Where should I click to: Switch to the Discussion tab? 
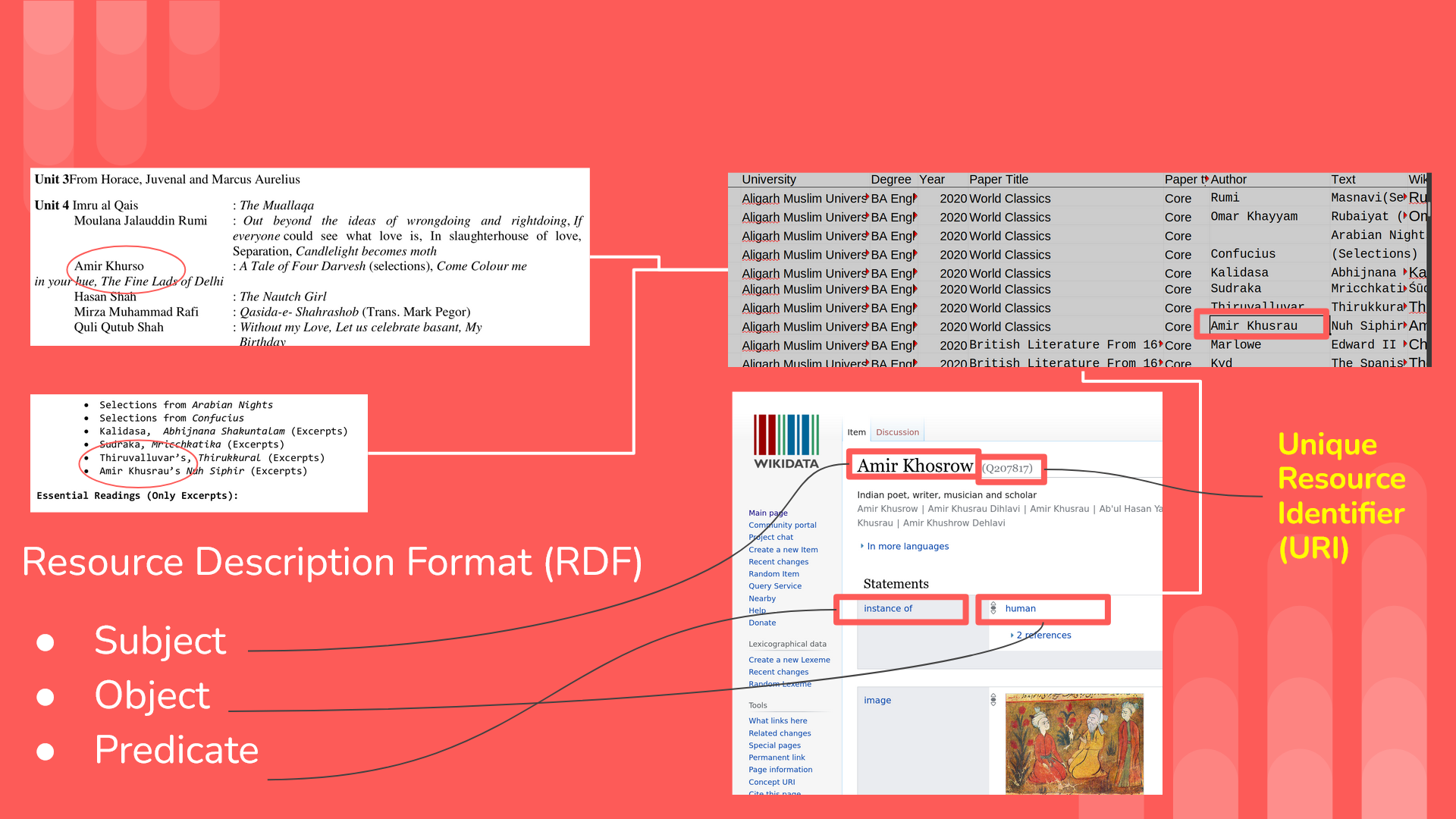pyautogui.click(x=897, y=432)
